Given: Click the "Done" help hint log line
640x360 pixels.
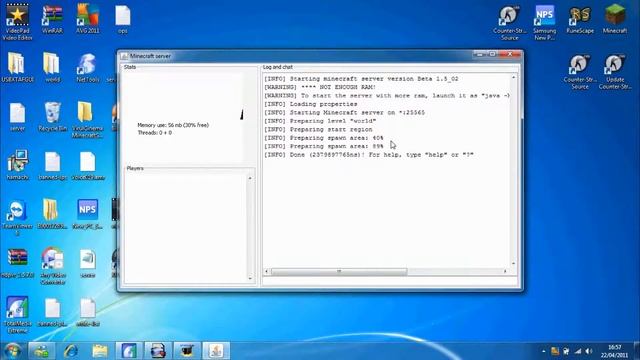Looking at the screenshot, I should (369, 155).
